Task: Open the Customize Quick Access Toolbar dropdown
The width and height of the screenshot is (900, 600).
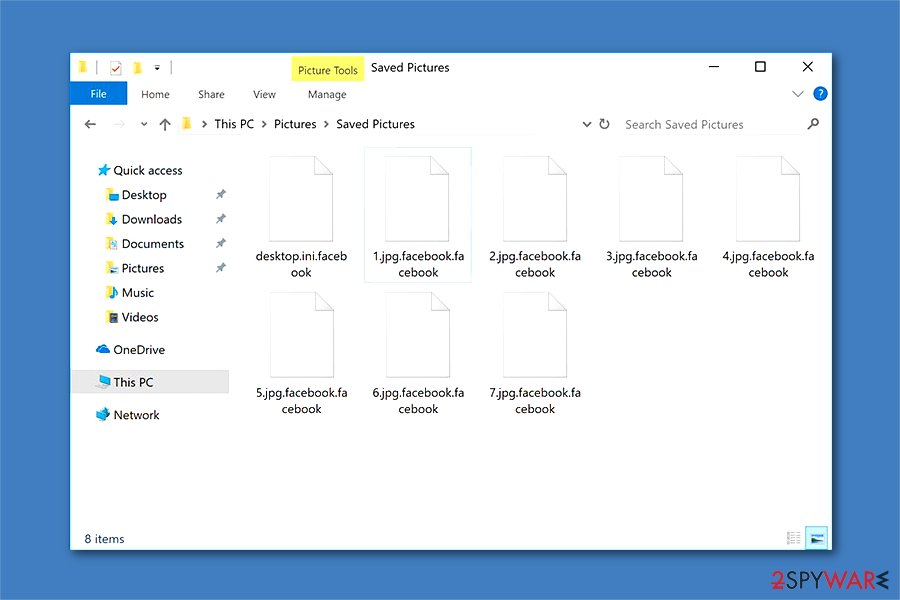Action: (x=157, y=68)
